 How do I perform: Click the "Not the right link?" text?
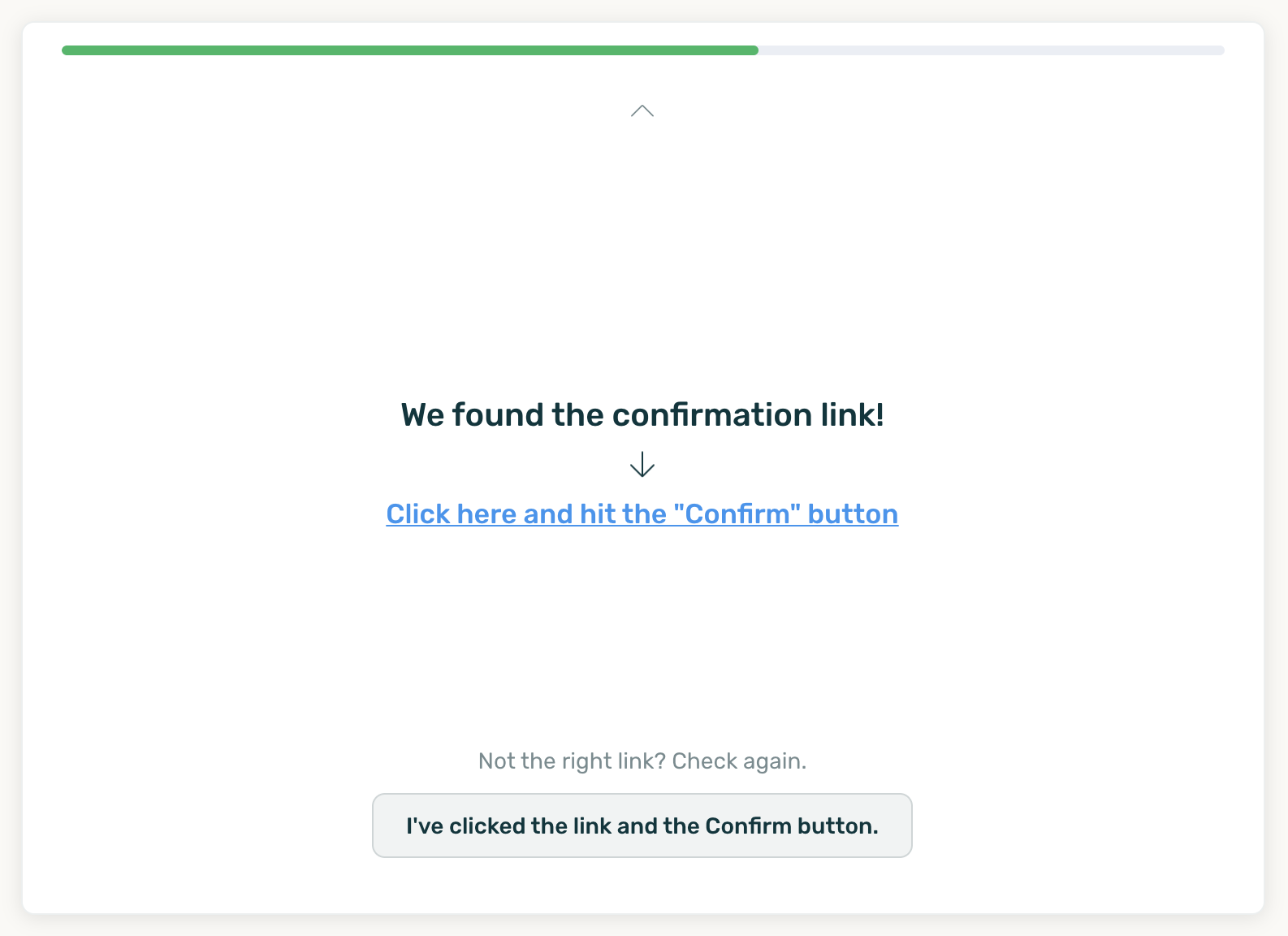(x=572, y=761)
